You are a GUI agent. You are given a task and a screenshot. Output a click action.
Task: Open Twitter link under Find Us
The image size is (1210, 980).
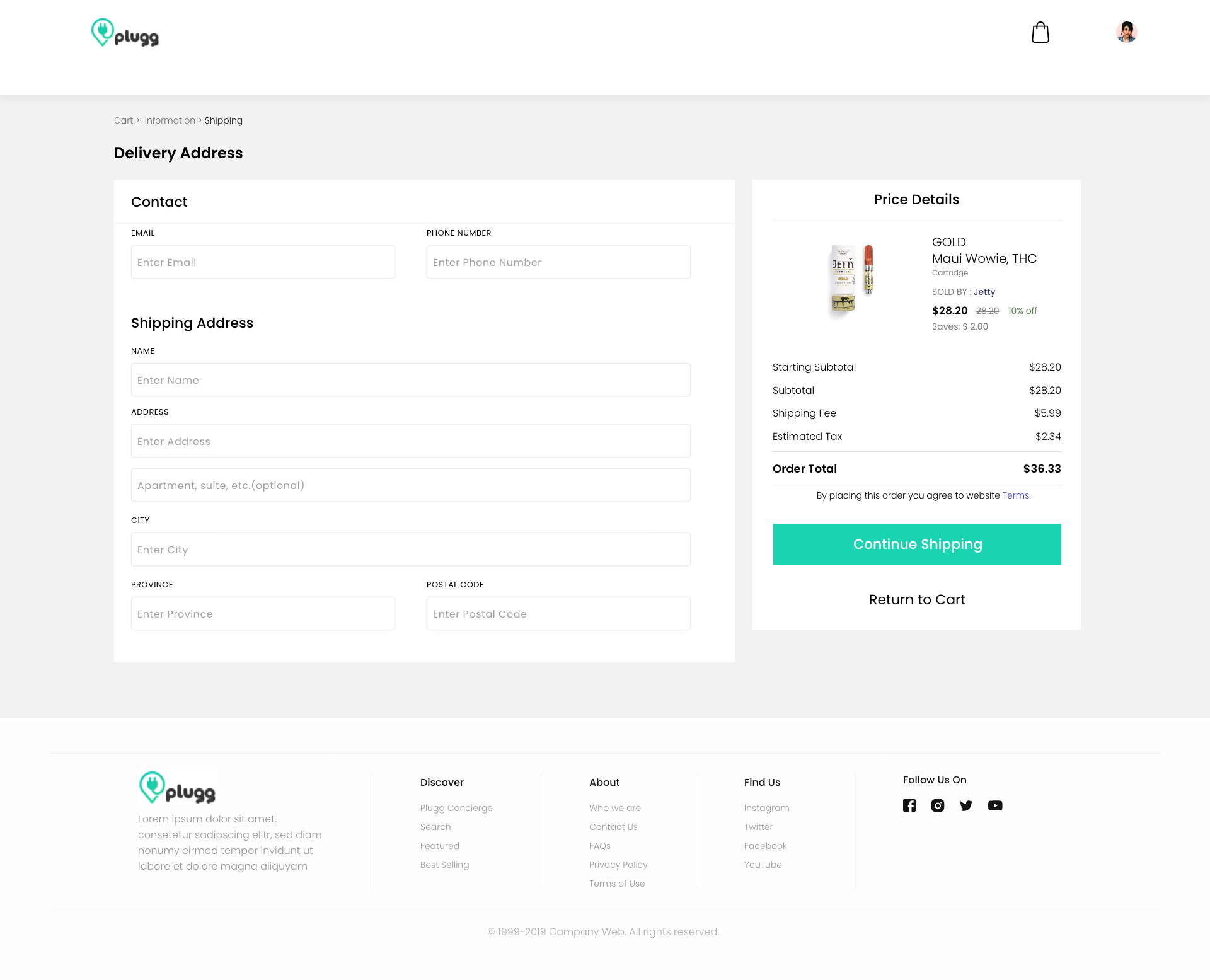click(x=758, y=827)
